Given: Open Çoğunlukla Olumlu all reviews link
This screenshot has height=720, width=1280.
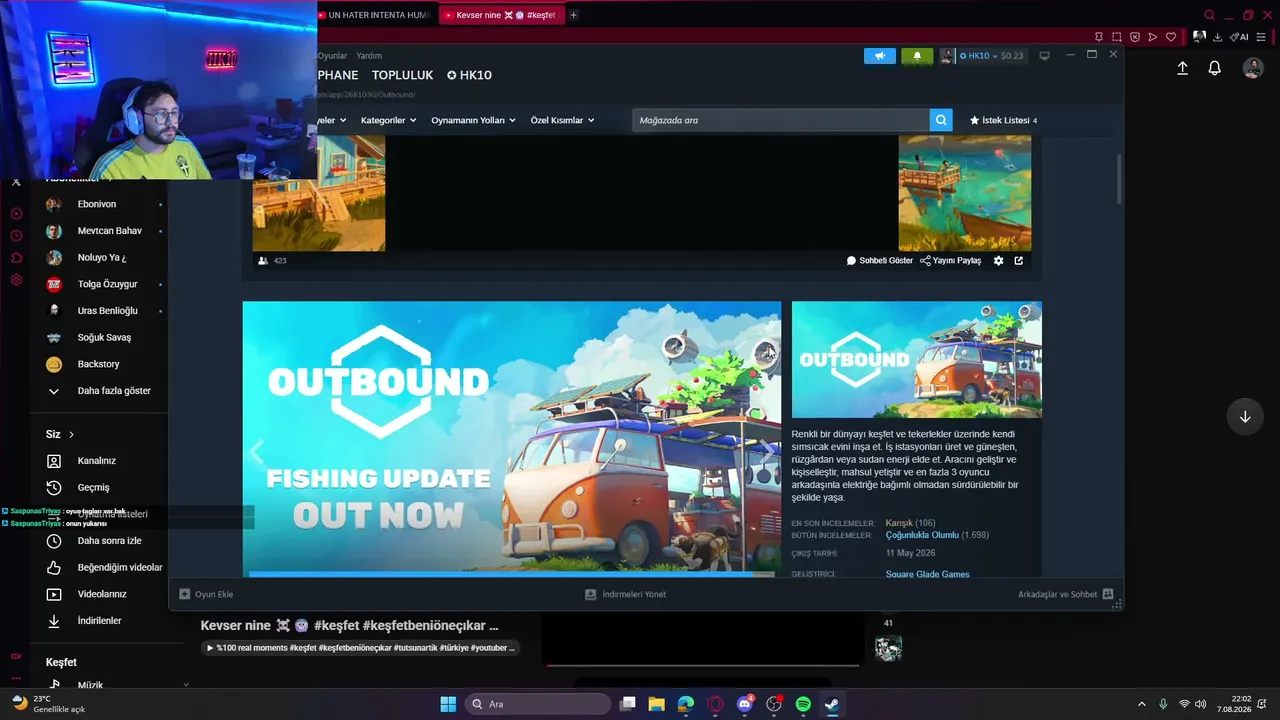Looking at the screenshot, I should pos(922,535).
